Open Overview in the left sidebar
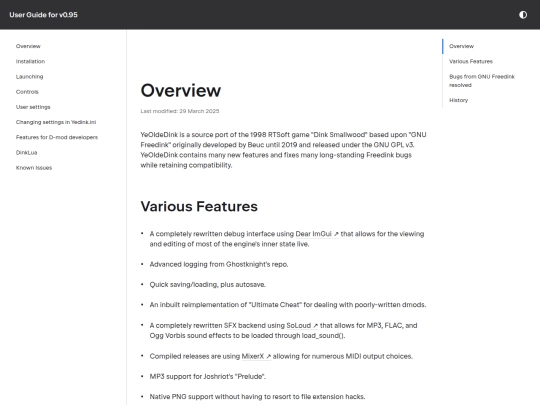Viewport: 540px width, 405px height. point(28,46)
